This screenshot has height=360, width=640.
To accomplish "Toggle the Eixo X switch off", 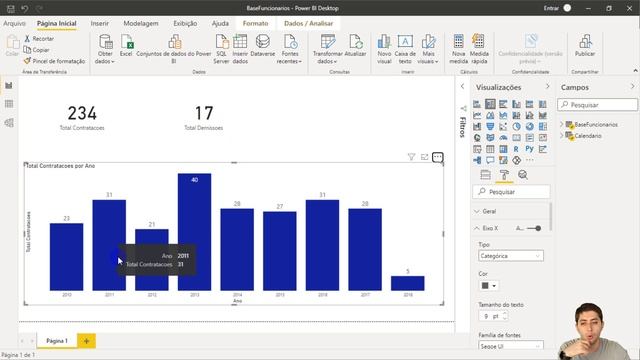I will [534, 228].
